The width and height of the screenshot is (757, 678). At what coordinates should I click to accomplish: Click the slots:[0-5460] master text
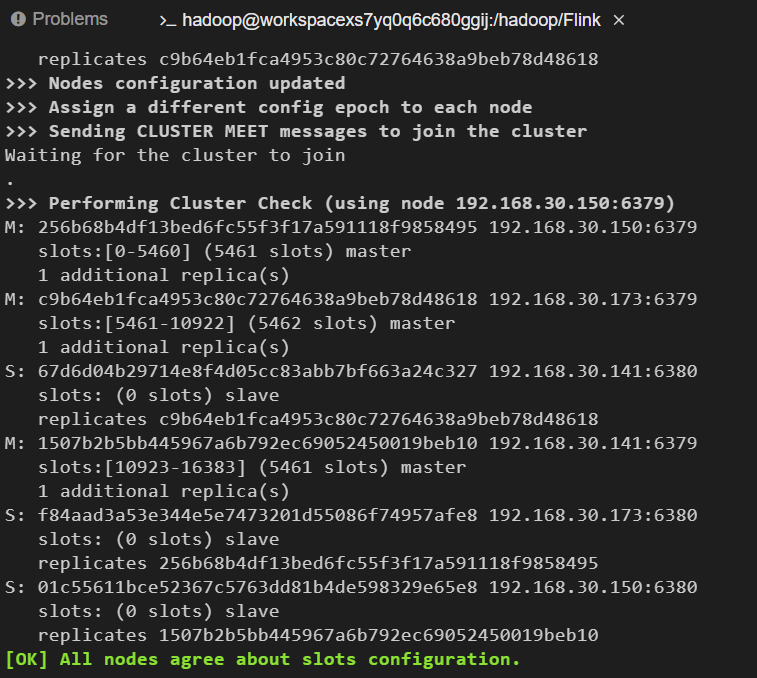coord(224,251)
